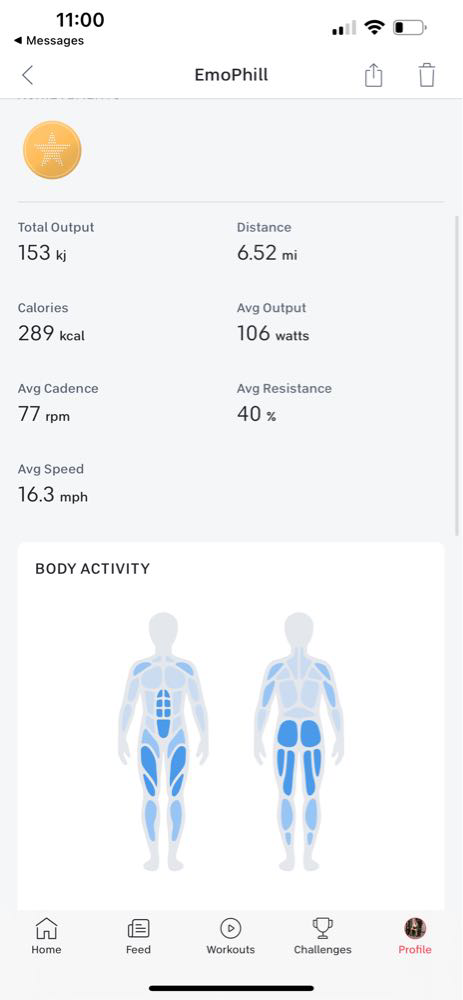Open the gold star achievement badge
This screenshot has height=1000, width=463.
(x=52, y=150)
